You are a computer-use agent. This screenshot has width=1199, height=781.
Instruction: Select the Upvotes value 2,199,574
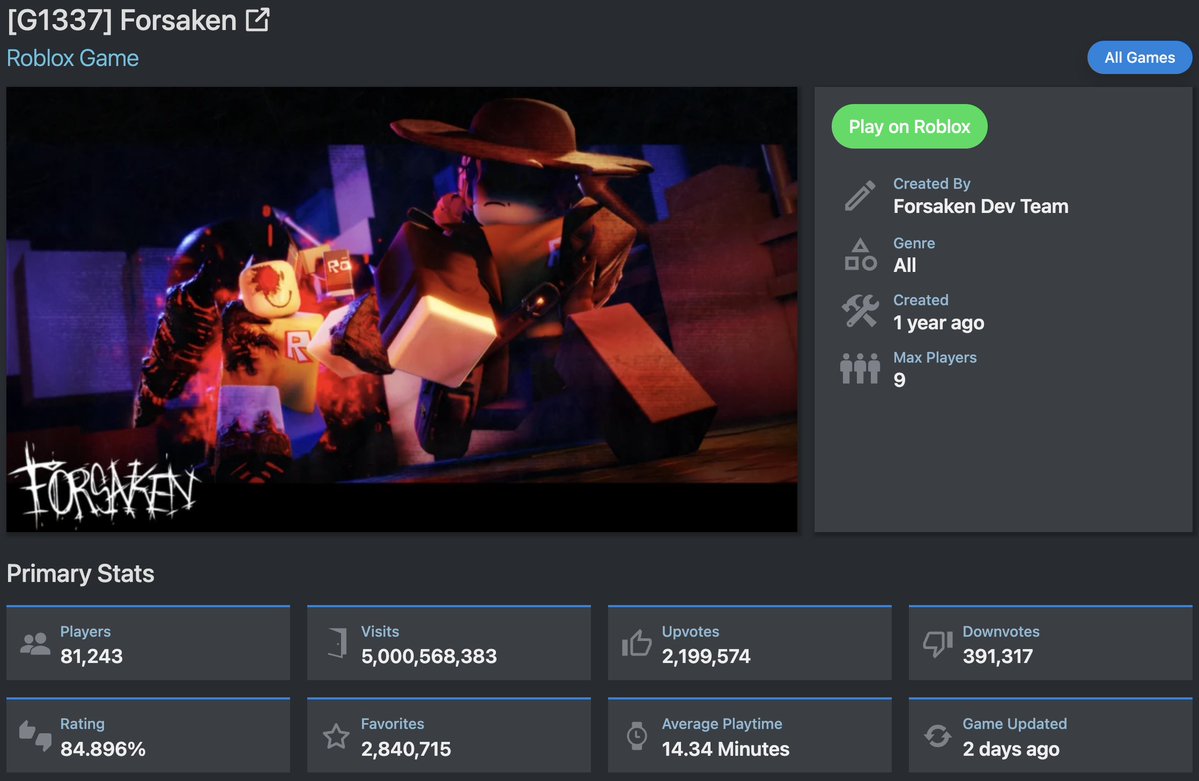(706, 656)
